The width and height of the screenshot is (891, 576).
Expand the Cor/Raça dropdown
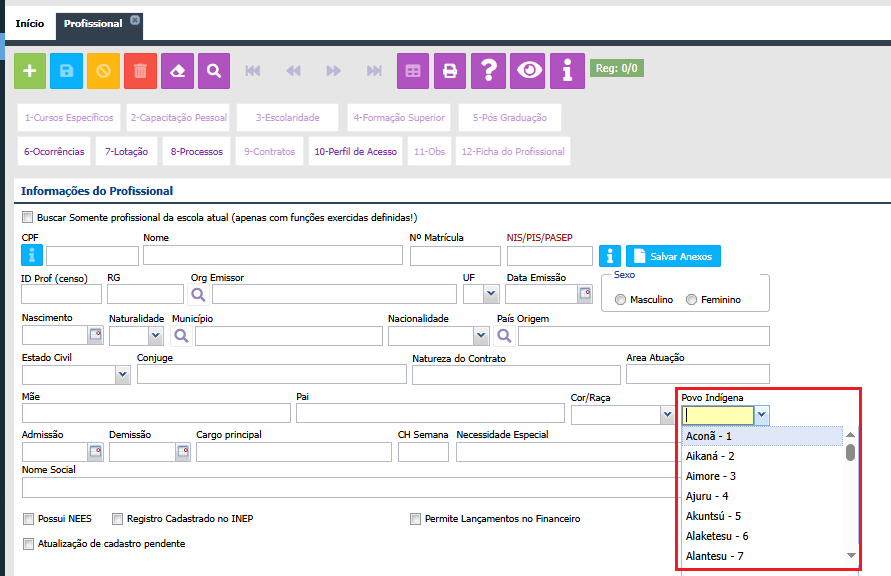[x=664, y=414]
